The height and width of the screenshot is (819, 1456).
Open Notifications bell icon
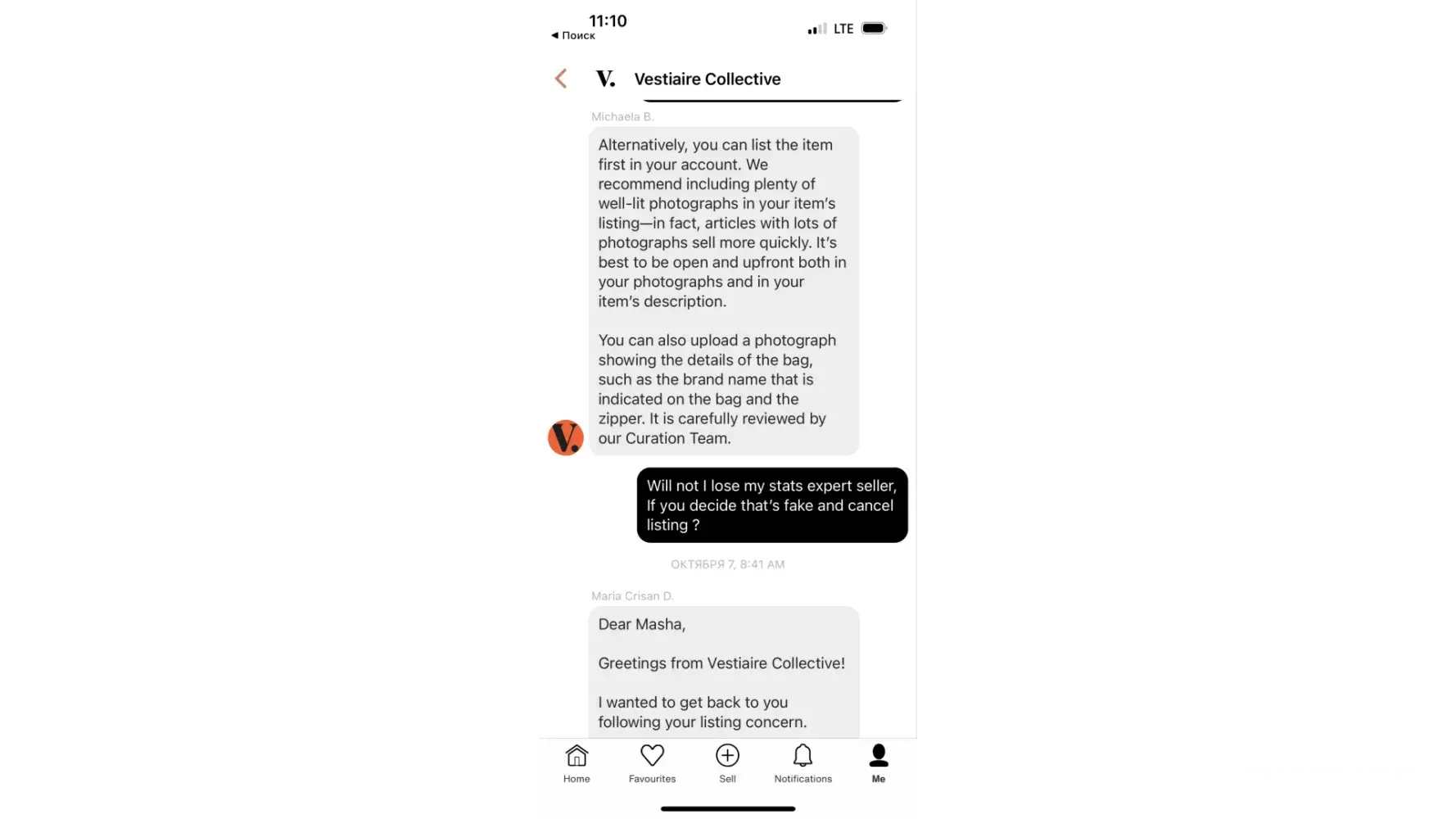tap(803, 755)
